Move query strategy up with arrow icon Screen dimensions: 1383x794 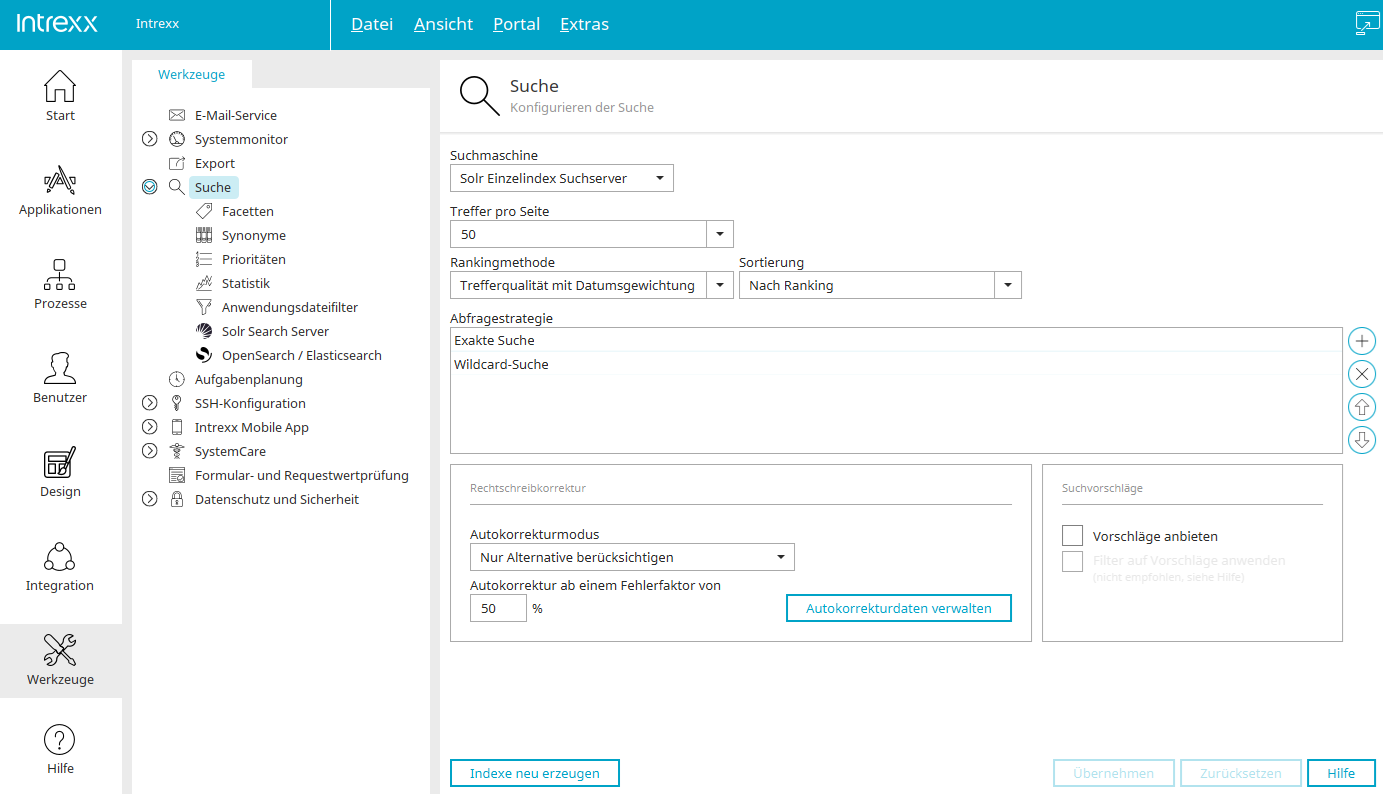[1362, 407]
